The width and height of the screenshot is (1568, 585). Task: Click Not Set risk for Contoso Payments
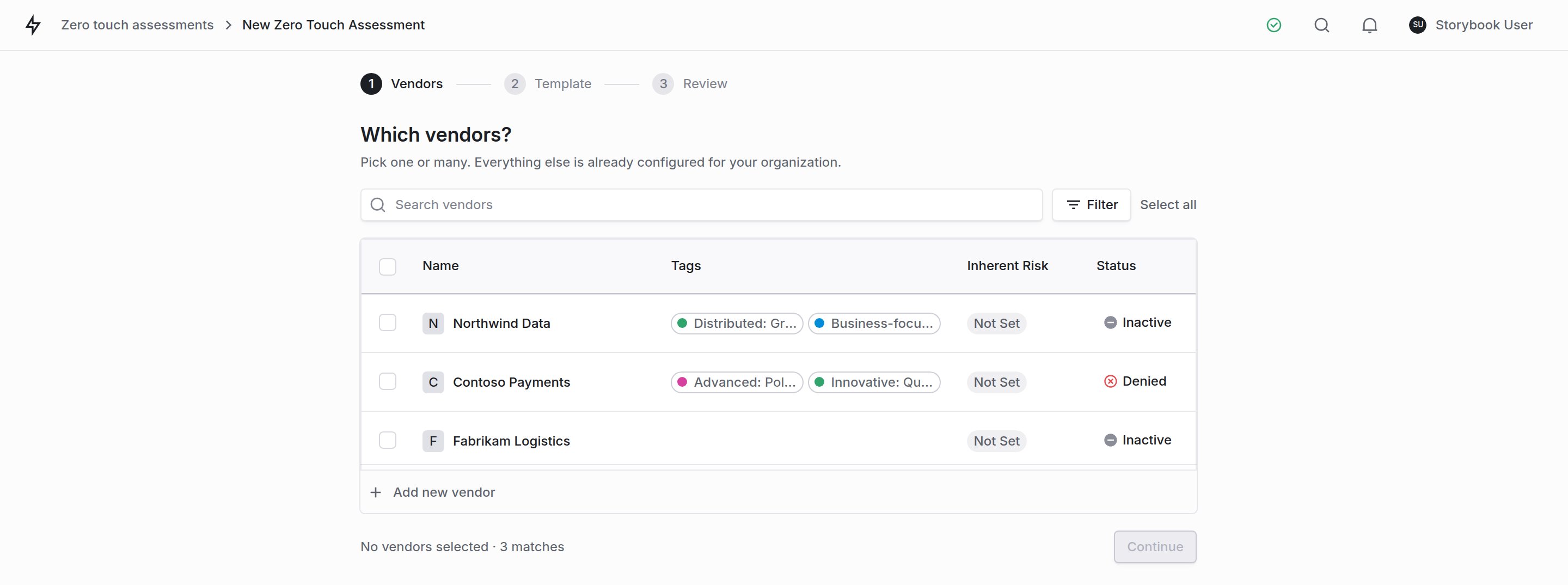pos(996,382)
